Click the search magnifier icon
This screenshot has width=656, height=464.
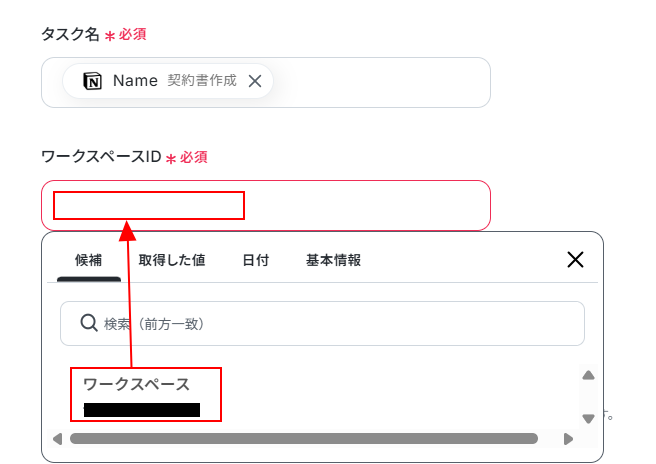89,323
